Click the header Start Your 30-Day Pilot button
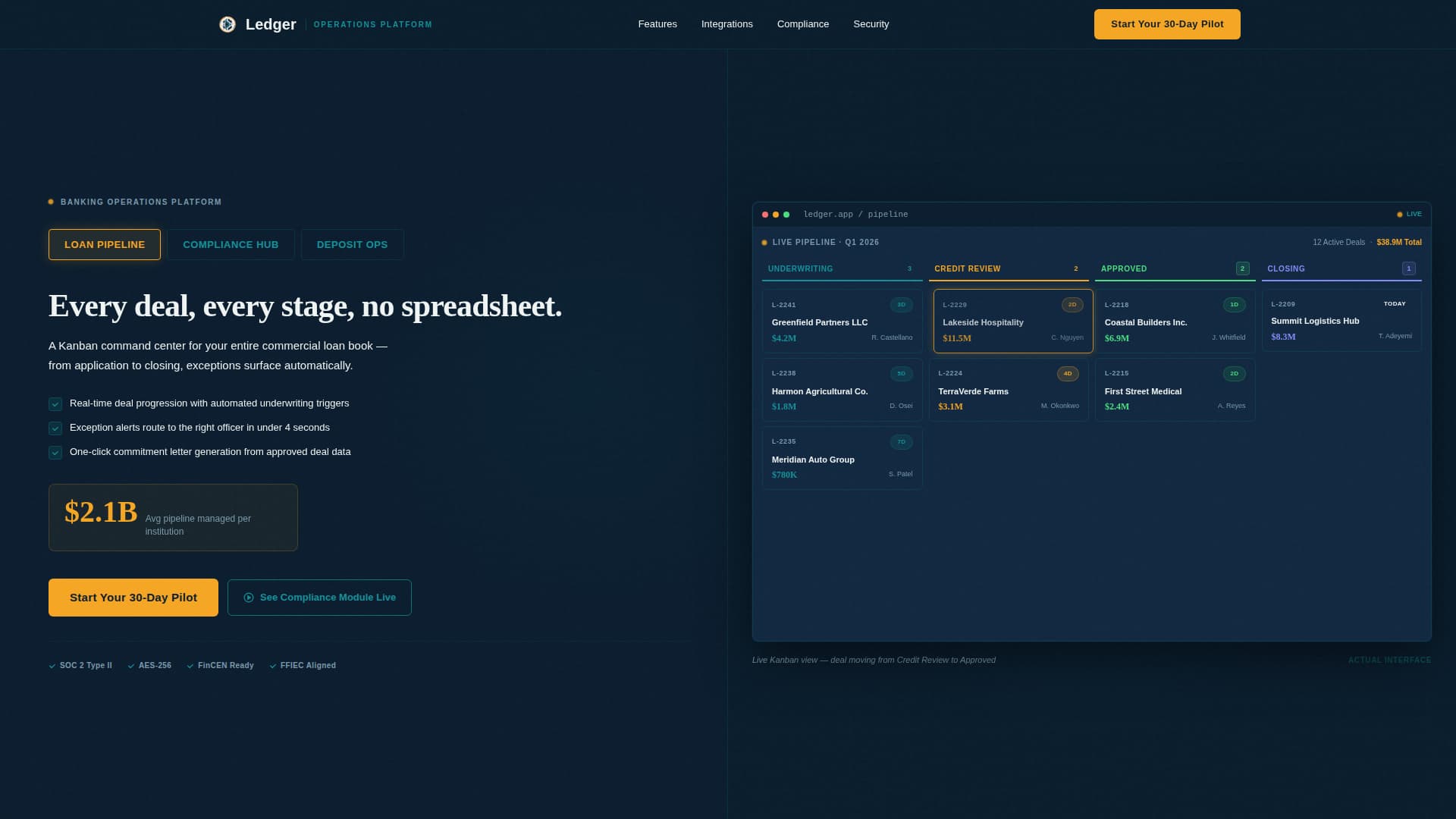Image resolution: width=1456 pixels, height=819 pixels. [1167, 24]
